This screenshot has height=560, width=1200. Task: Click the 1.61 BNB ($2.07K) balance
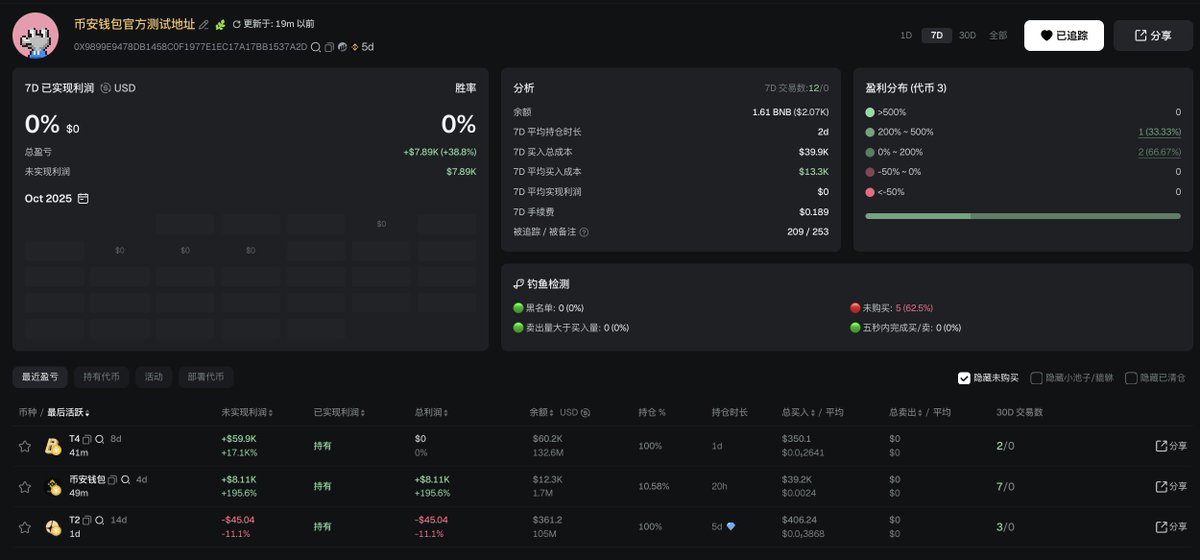click(790, 112)
